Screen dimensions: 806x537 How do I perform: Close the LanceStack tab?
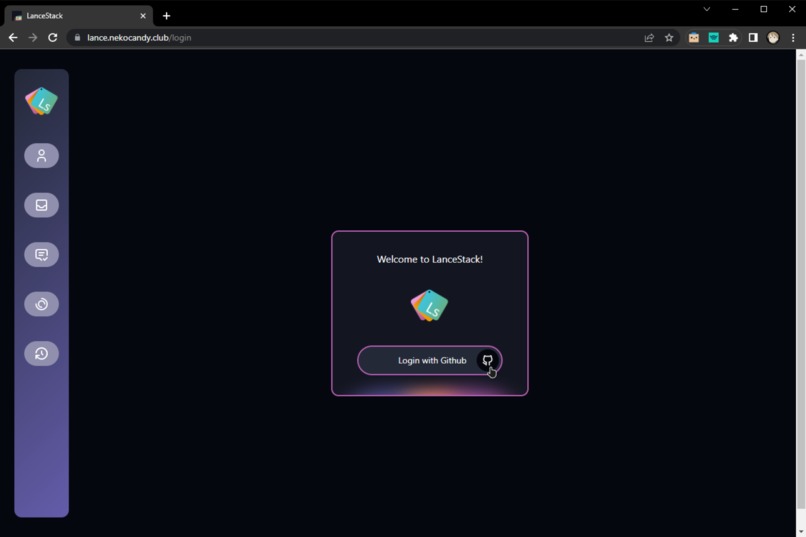coord(143,16)
